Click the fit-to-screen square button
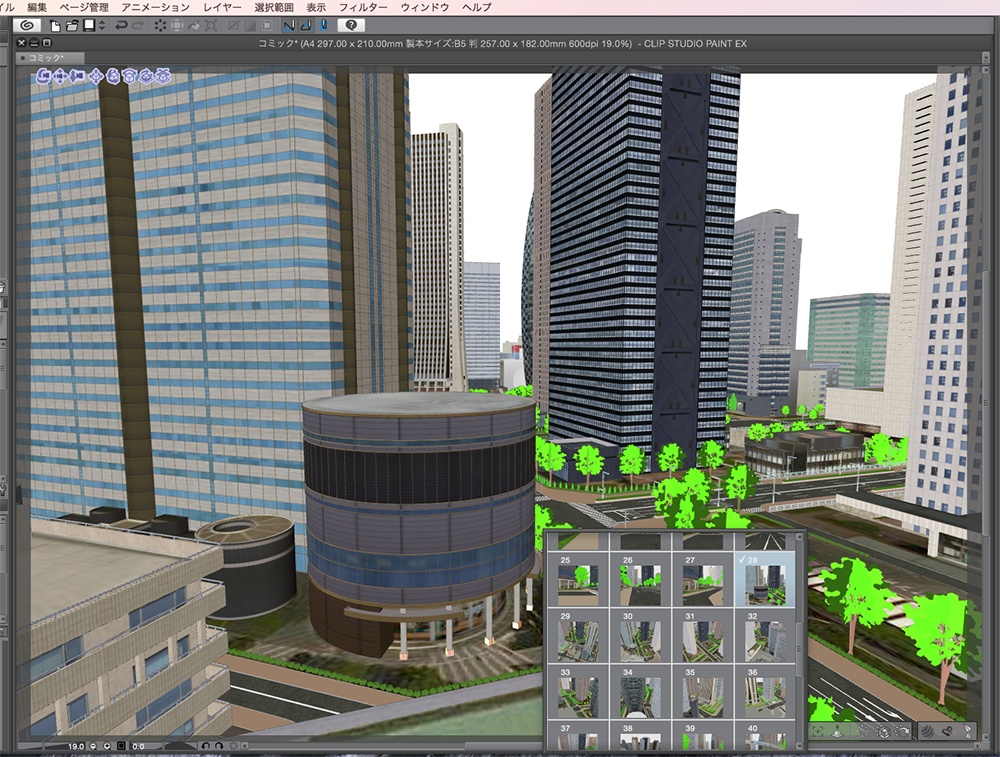The image size is (1000, 757). point(121,746)
